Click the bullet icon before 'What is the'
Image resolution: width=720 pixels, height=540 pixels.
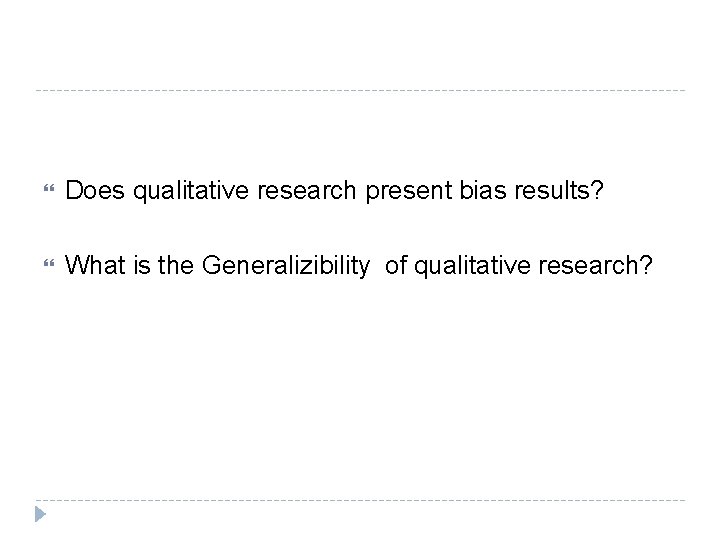click(41, 265)
